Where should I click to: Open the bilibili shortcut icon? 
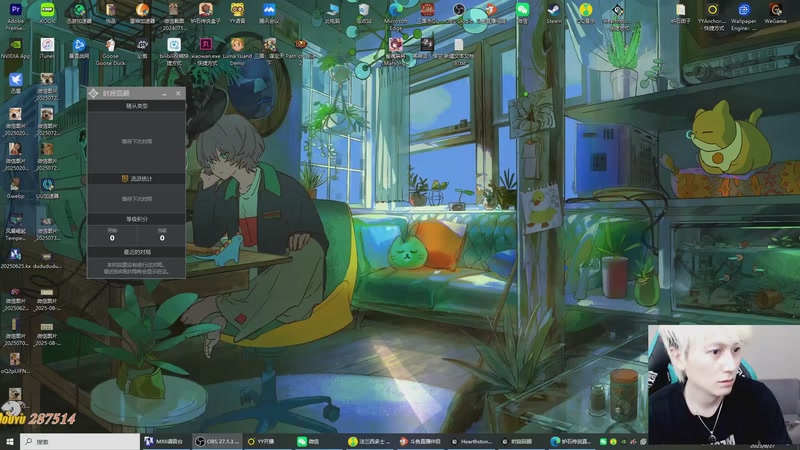174,52
